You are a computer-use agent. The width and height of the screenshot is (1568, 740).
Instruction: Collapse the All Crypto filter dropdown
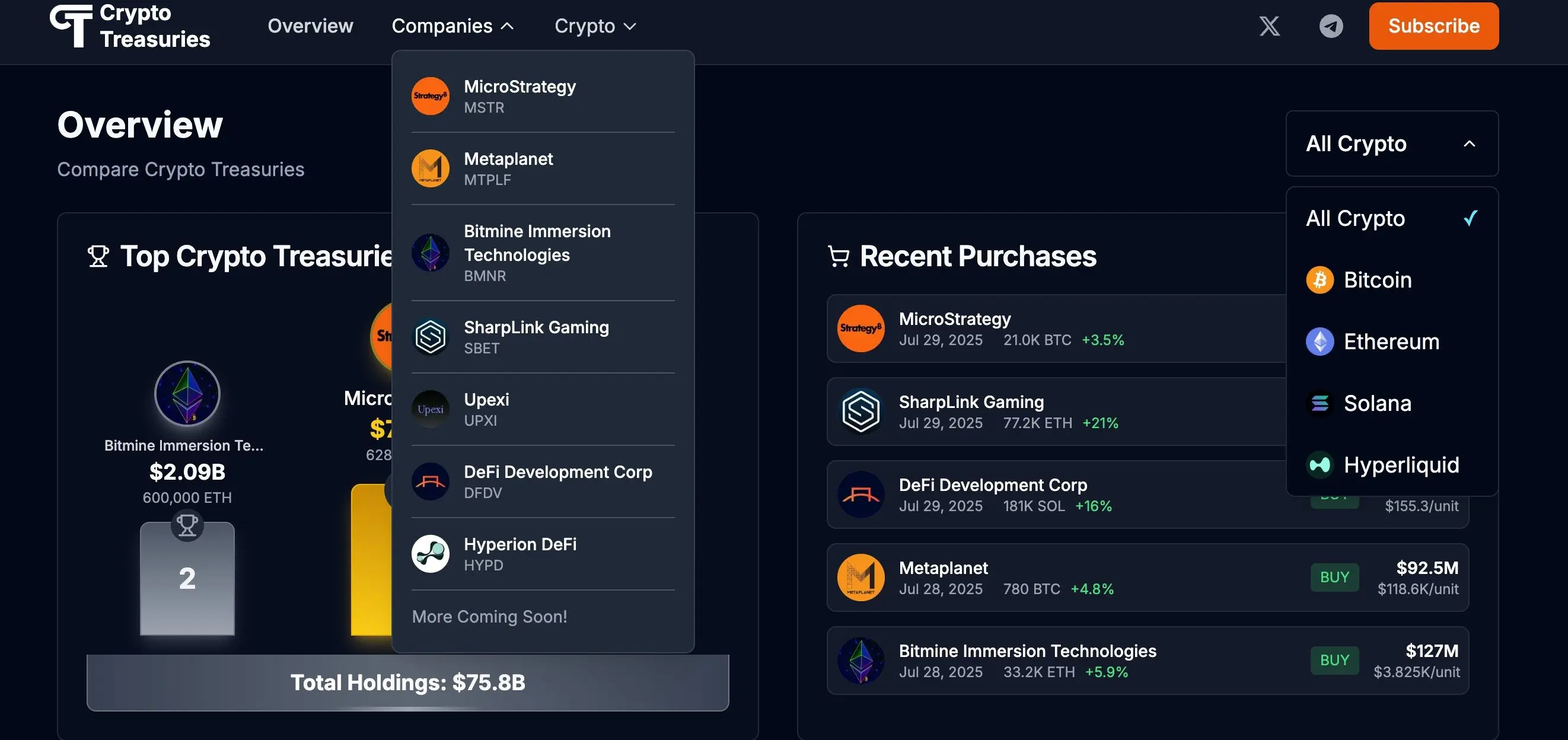[x=1391, y=143]
